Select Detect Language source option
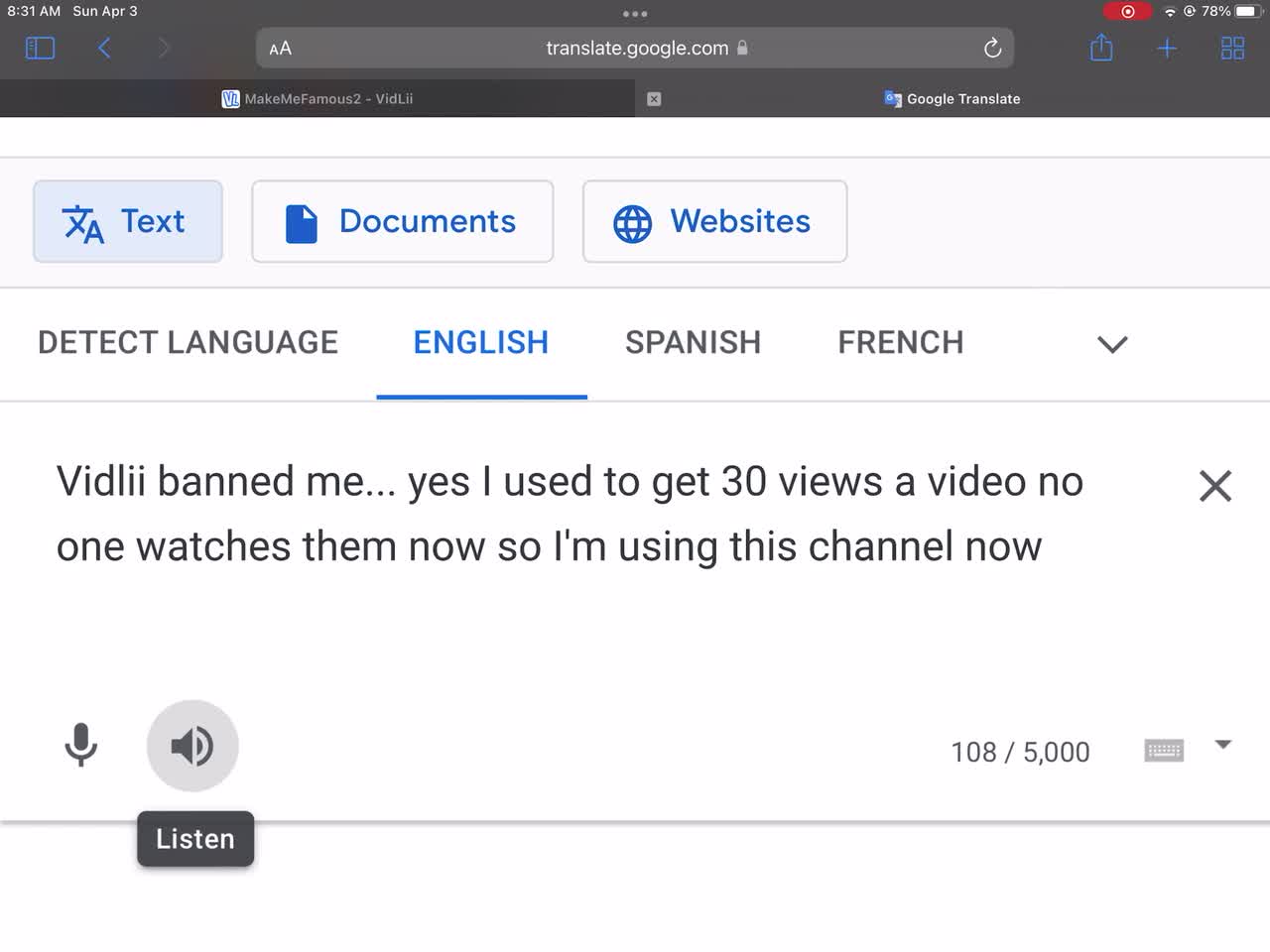Image resolution: width=1270 pixels, height=952 pixels. tap(189, 342)
